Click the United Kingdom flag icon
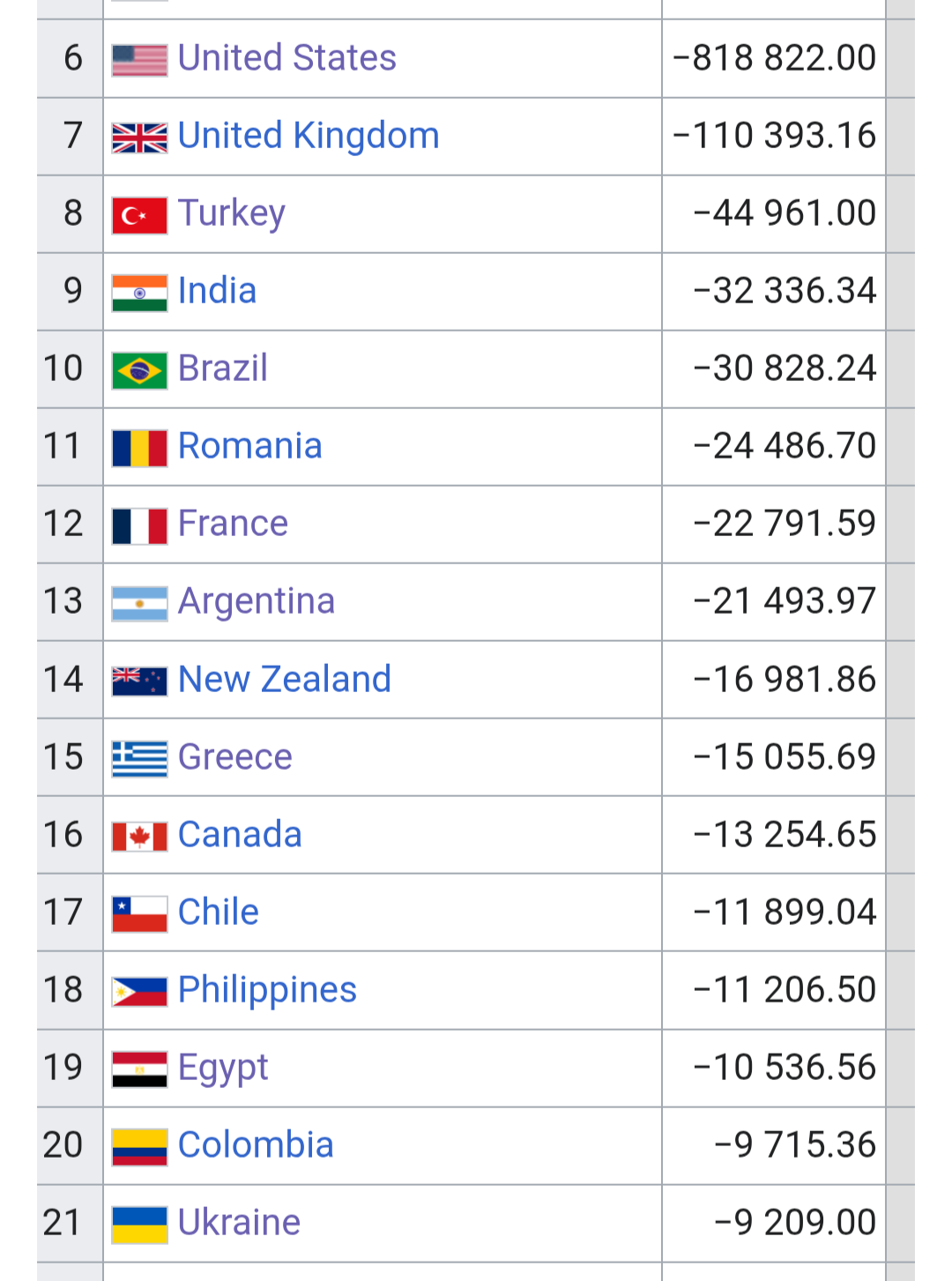This screenshot has height=1281, width=952. [x=139, y=138]
